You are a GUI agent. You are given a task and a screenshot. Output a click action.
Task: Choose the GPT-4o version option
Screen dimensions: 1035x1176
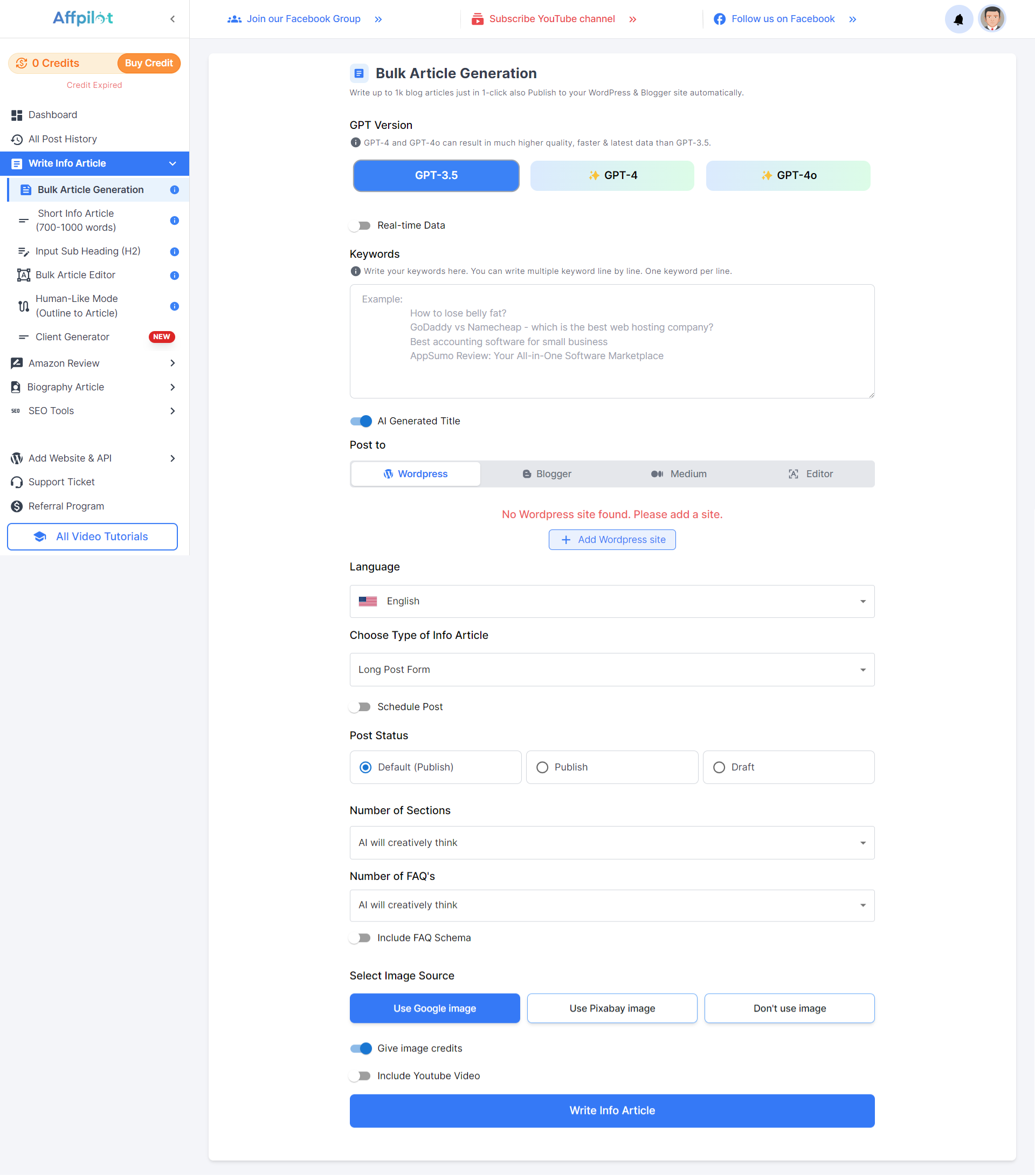[788, 175]
